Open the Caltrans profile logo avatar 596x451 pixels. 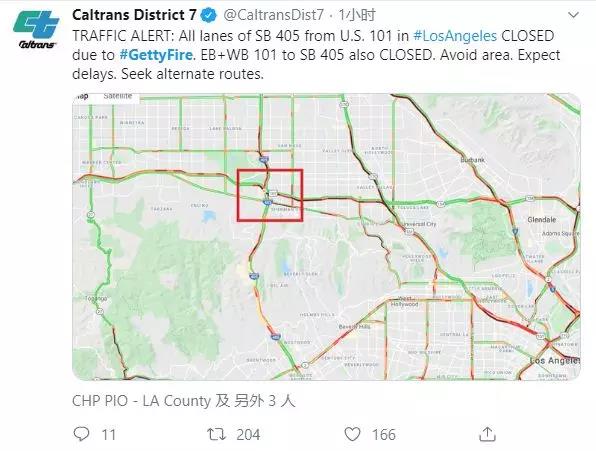pos(36,29)
